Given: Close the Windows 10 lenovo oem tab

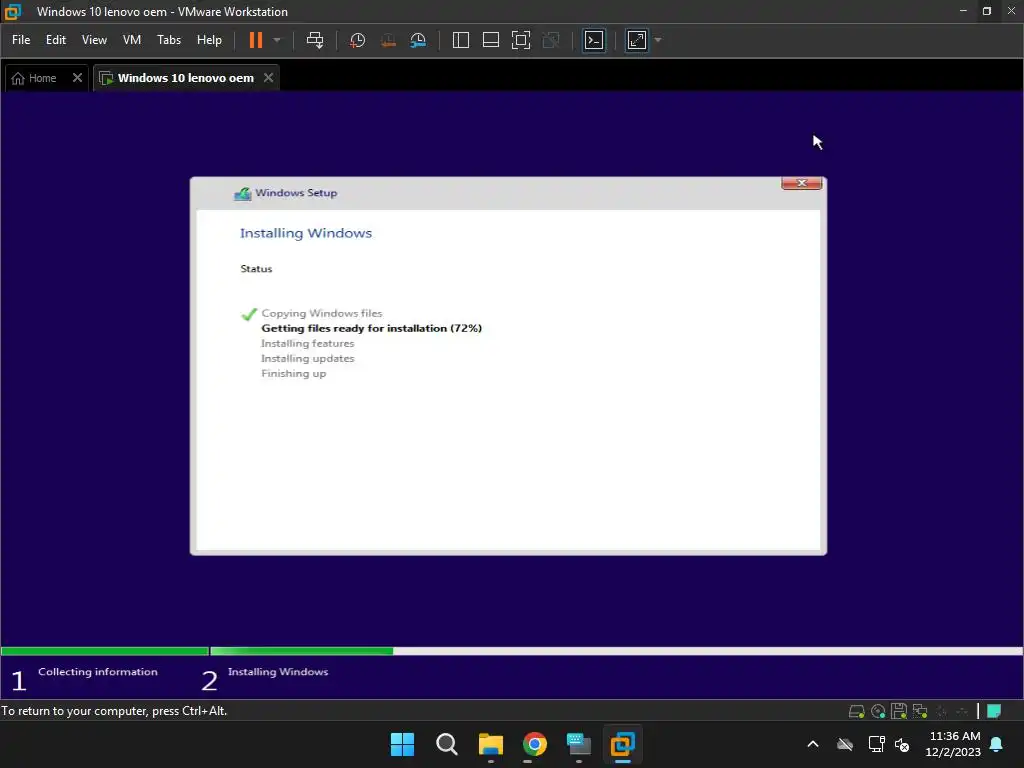Looking at the screenshot, I should pyautogui.click(x=268, y=78).
